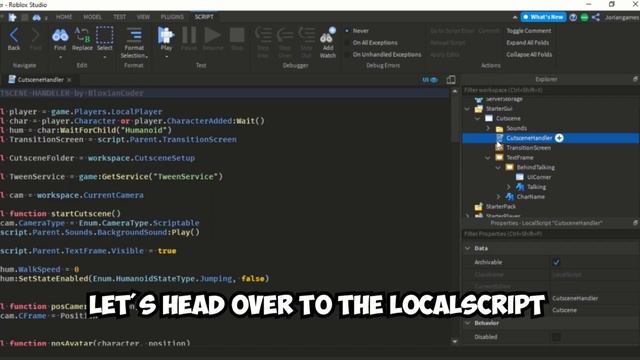Screen dimensions: 640x360
Task: Pop out the Explorer panel
Action: coord(636,79)
